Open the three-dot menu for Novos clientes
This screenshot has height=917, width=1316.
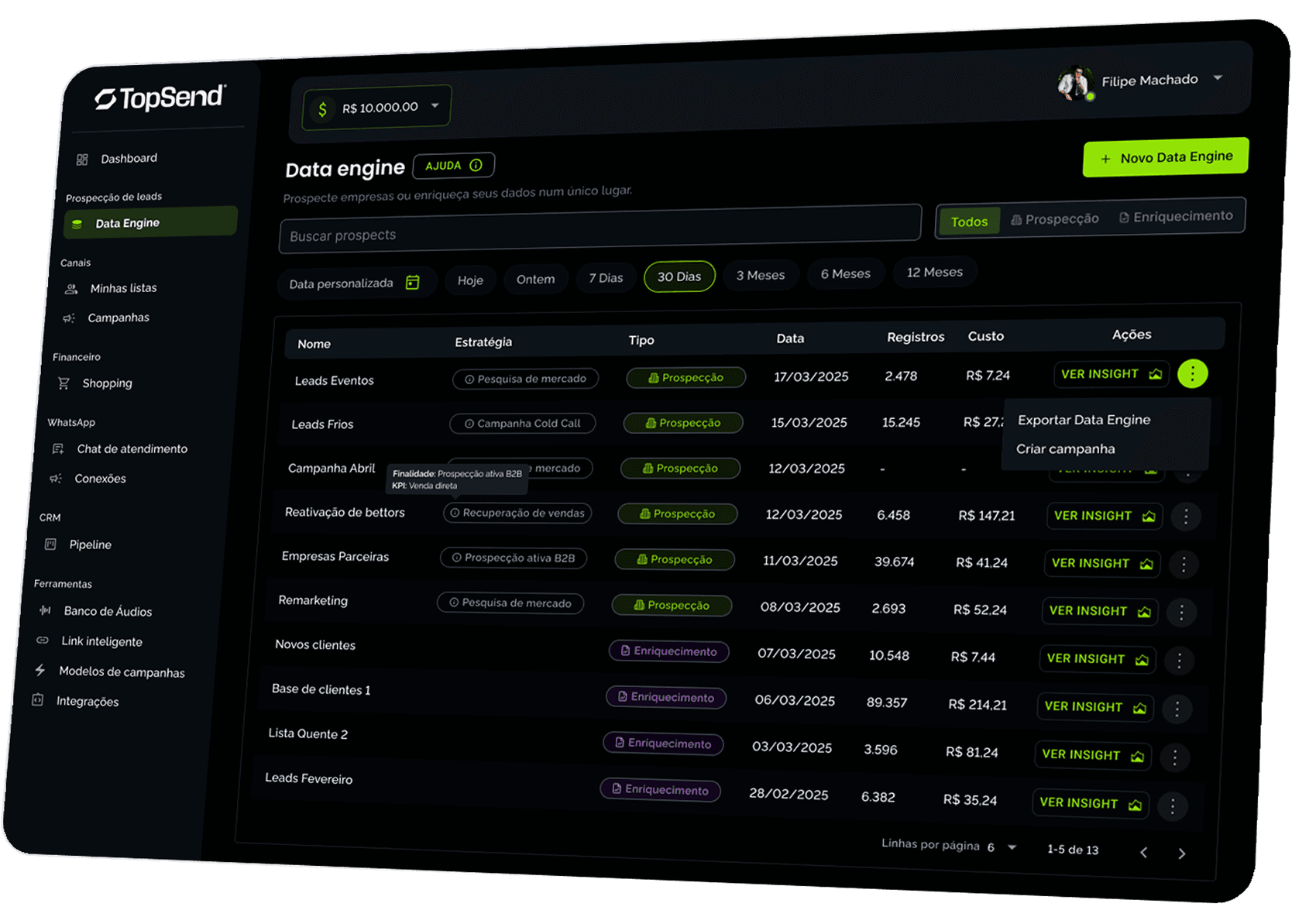pyautogui.click(x=1179, y=661)
